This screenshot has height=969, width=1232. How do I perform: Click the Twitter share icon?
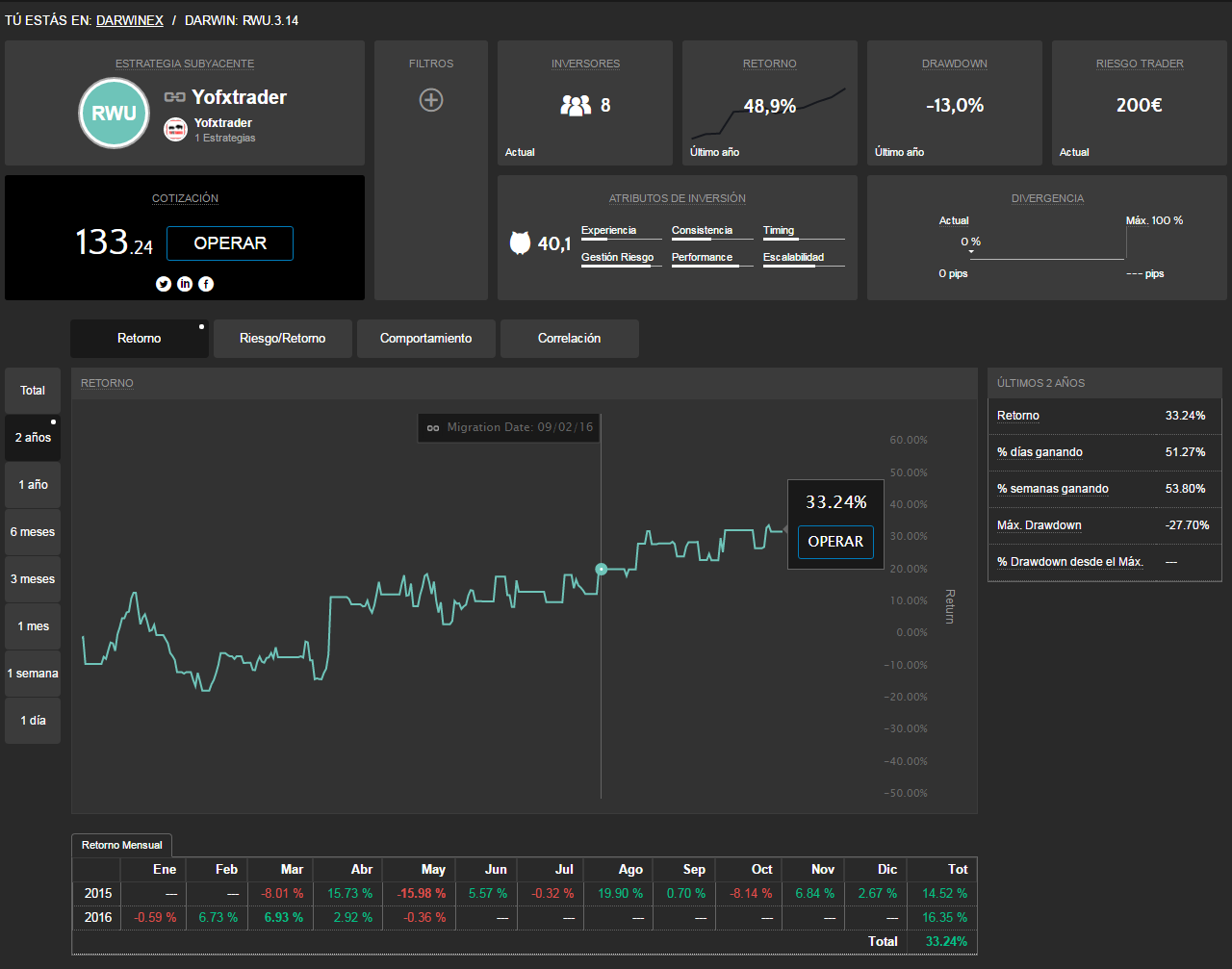(x=164, y=284)
